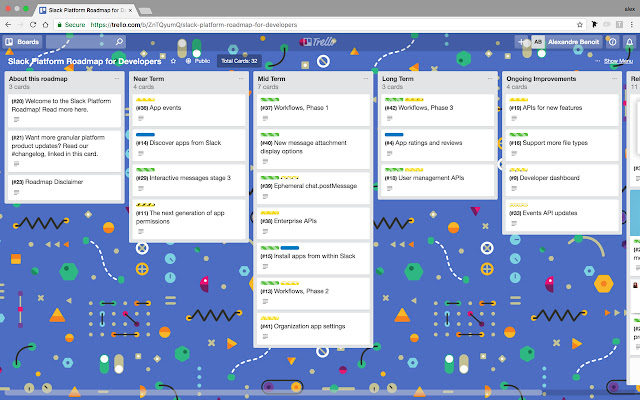This screenshot has height=400, width=640.
Task: Click description icon on Welcome to Slack Platform card
Action: 16,120
